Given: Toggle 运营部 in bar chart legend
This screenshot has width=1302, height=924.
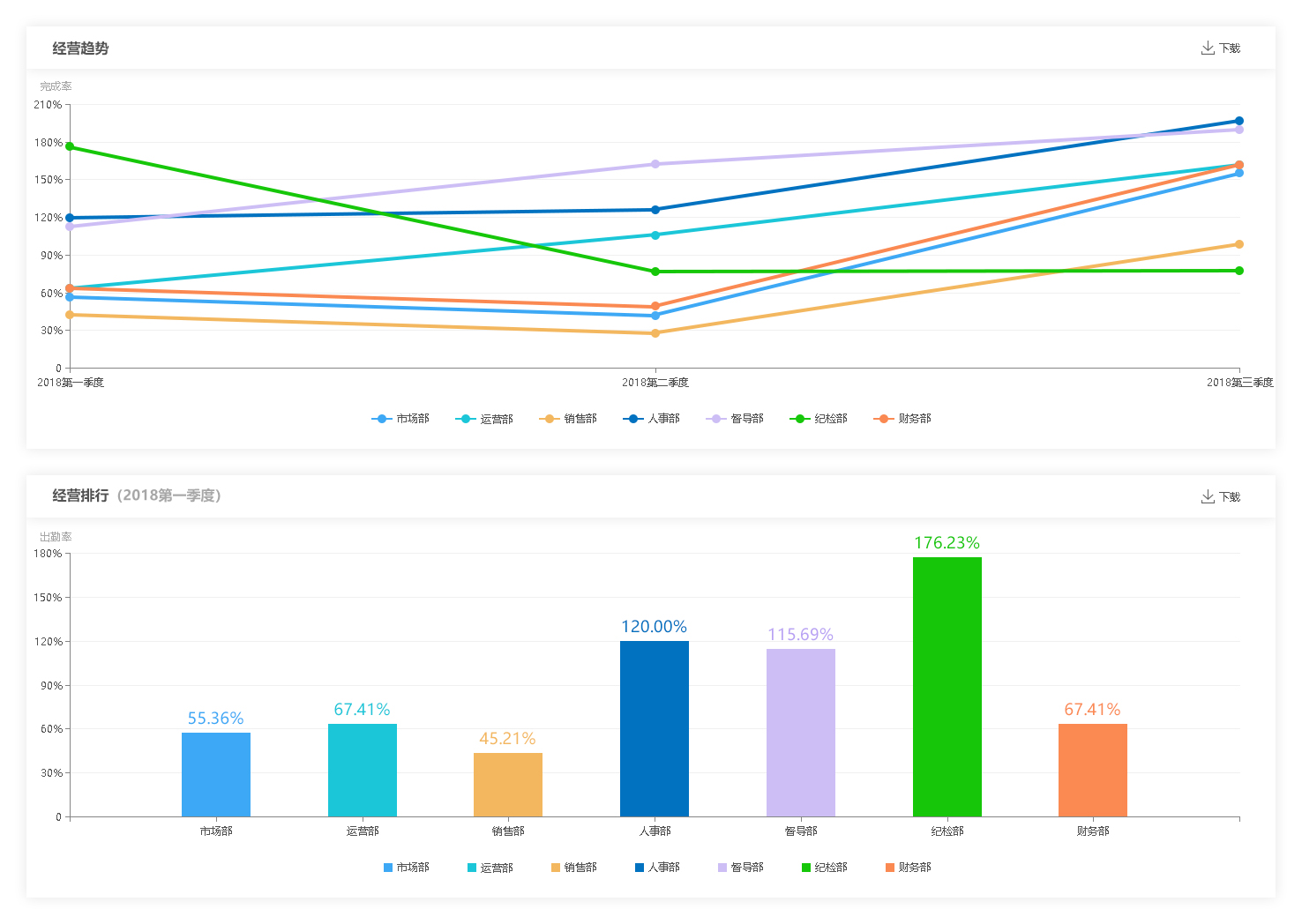Looking at the screenshot, I should point(490,868).
